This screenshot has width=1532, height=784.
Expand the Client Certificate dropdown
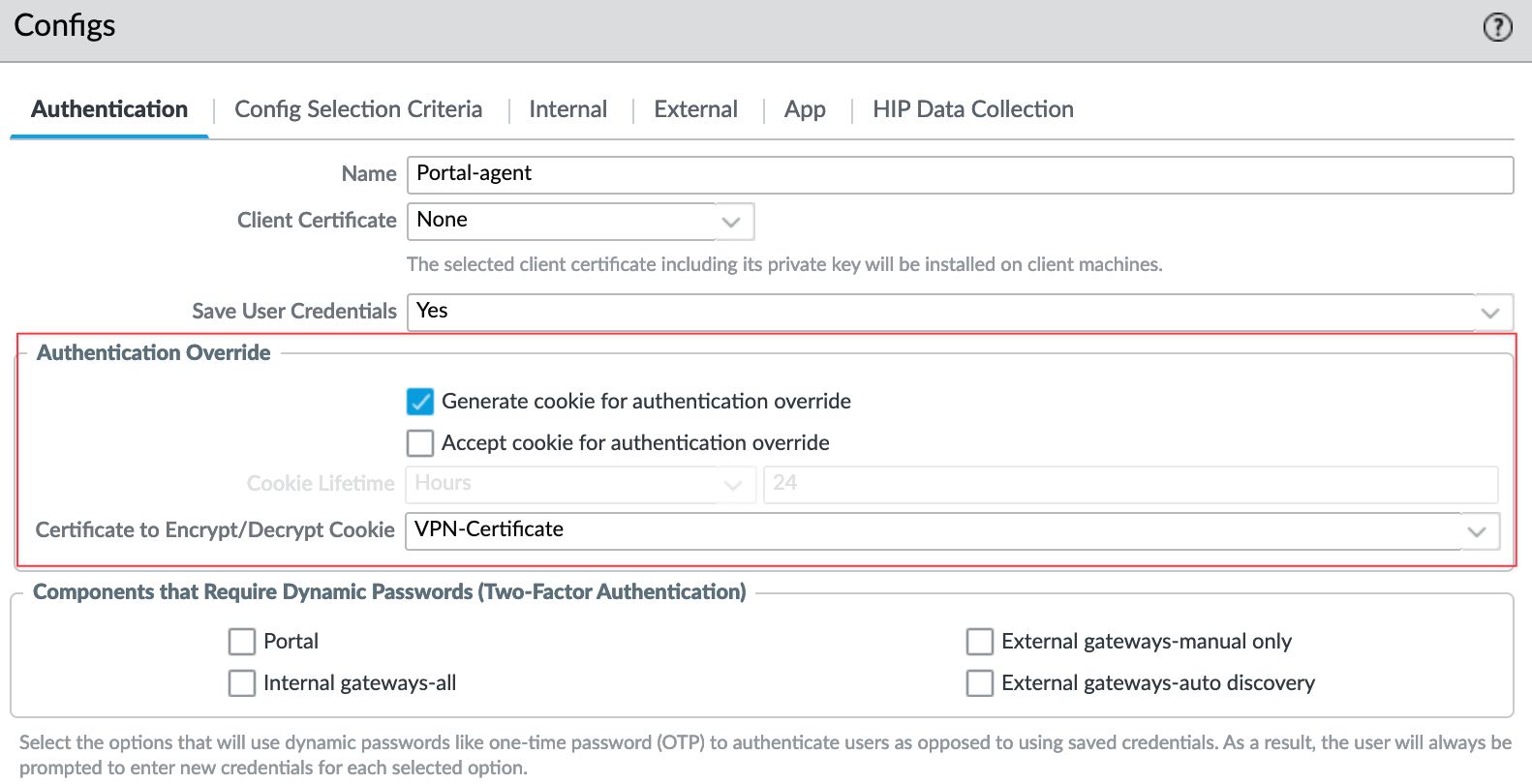click(x=731, y=222)
